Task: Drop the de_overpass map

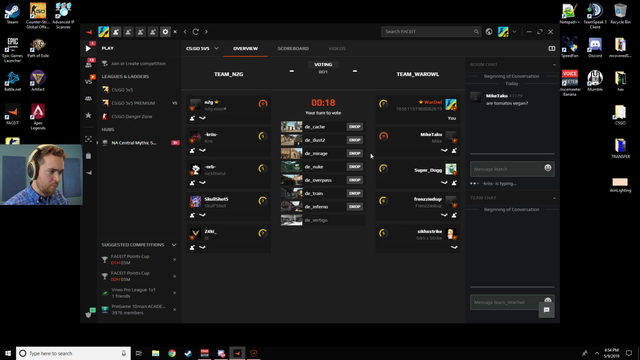Action: [354, 180]
